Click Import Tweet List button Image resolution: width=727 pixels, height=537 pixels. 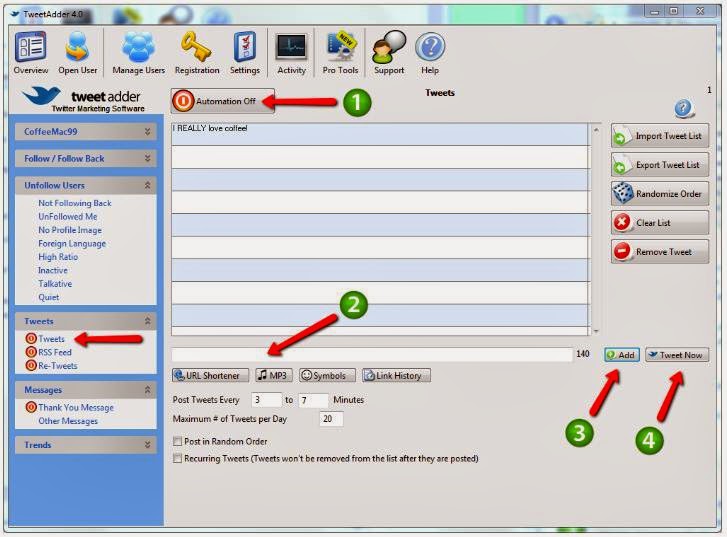[660, 136]
